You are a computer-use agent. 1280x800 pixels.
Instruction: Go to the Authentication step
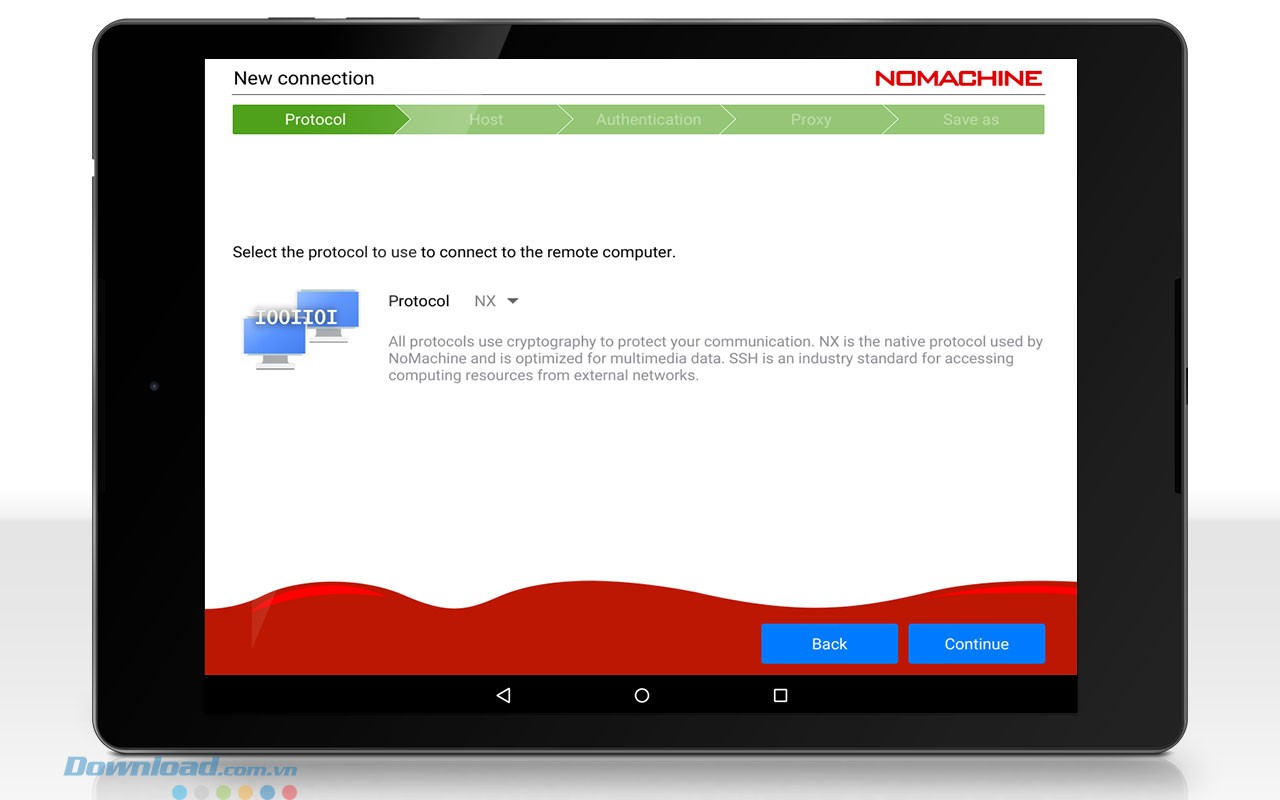click(648, 120)
